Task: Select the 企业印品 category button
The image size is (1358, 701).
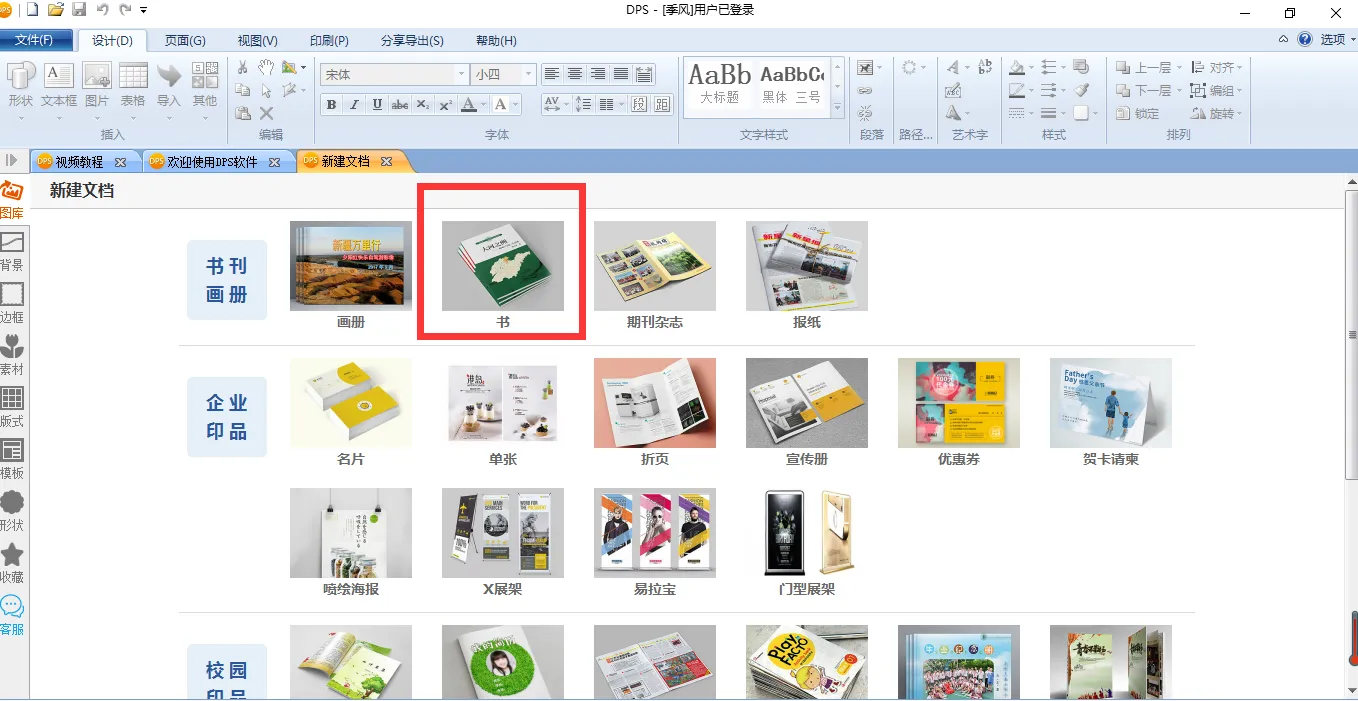Action: [227, 417]
